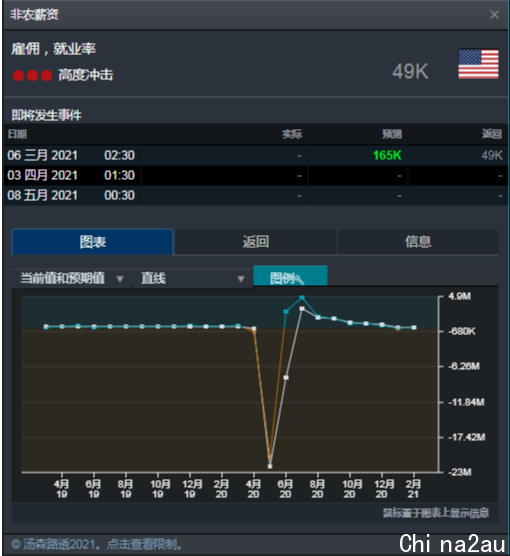The height and width of the screenshot is (556, 510).
Task: Click the large 49K header value
Action: click(x=410, y=72)
